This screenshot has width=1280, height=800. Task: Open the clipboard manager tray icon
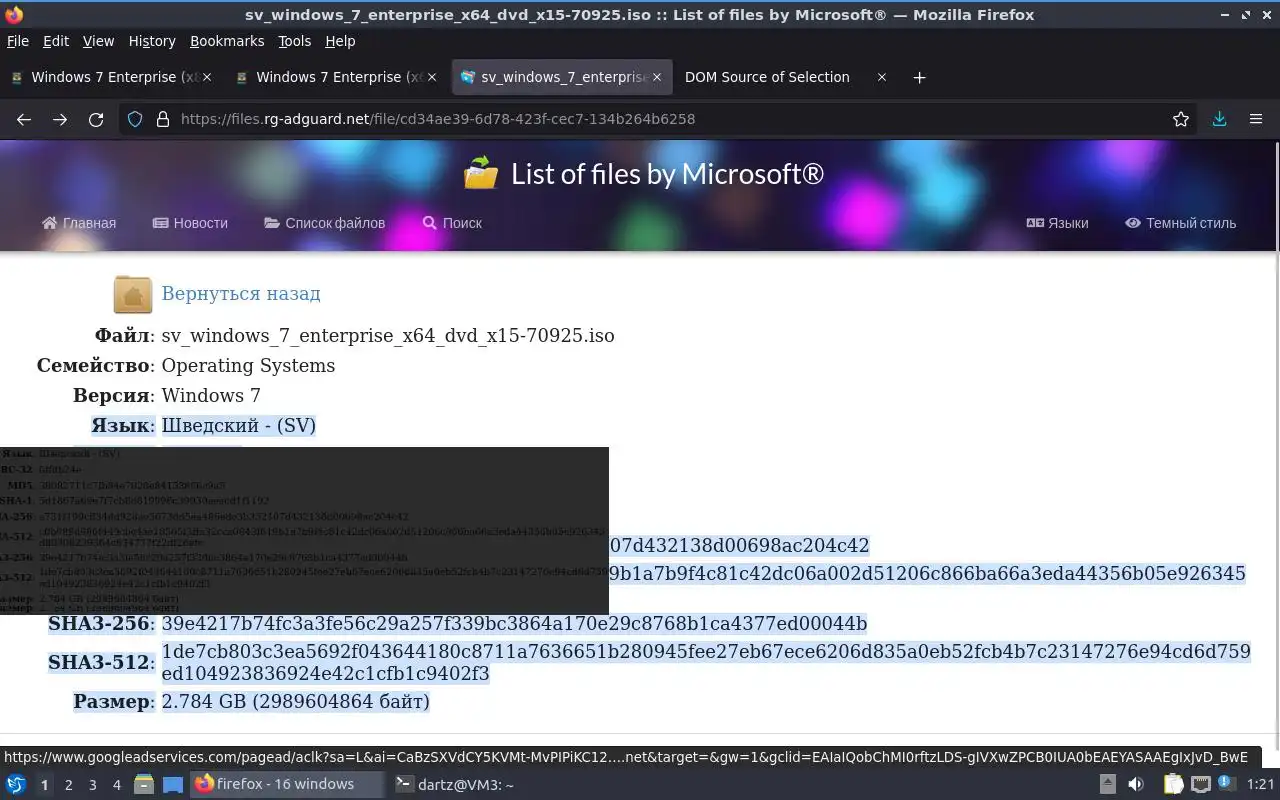point(1173,785)
